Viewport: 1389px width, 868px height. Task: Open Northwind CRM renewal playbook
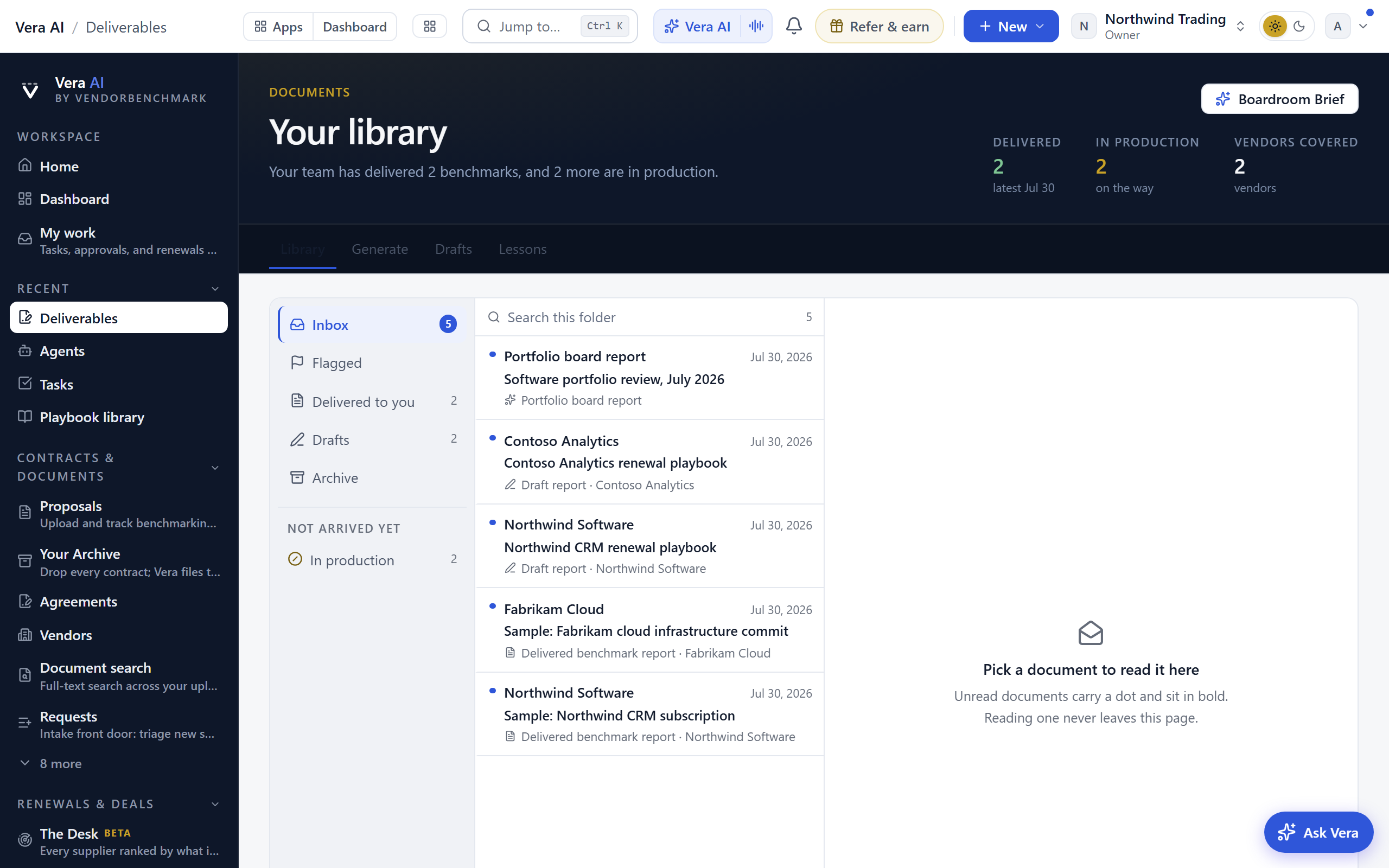(649, 546)
